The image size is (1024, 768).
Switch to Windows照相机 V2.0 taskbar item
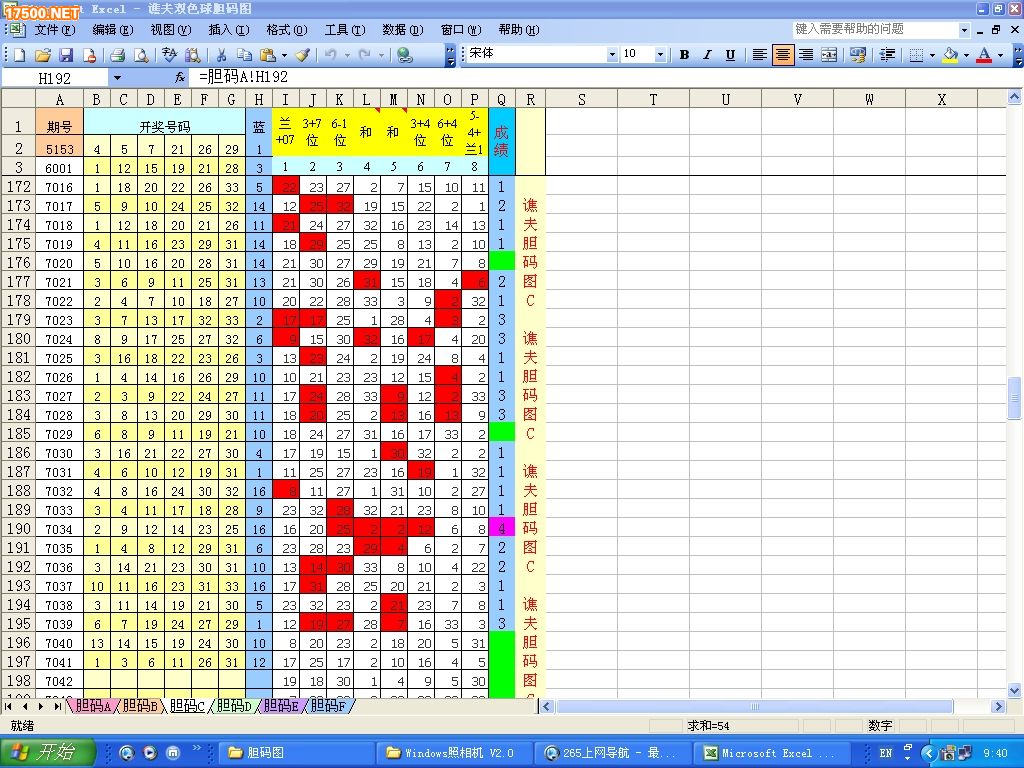click(x=455, y=753)
